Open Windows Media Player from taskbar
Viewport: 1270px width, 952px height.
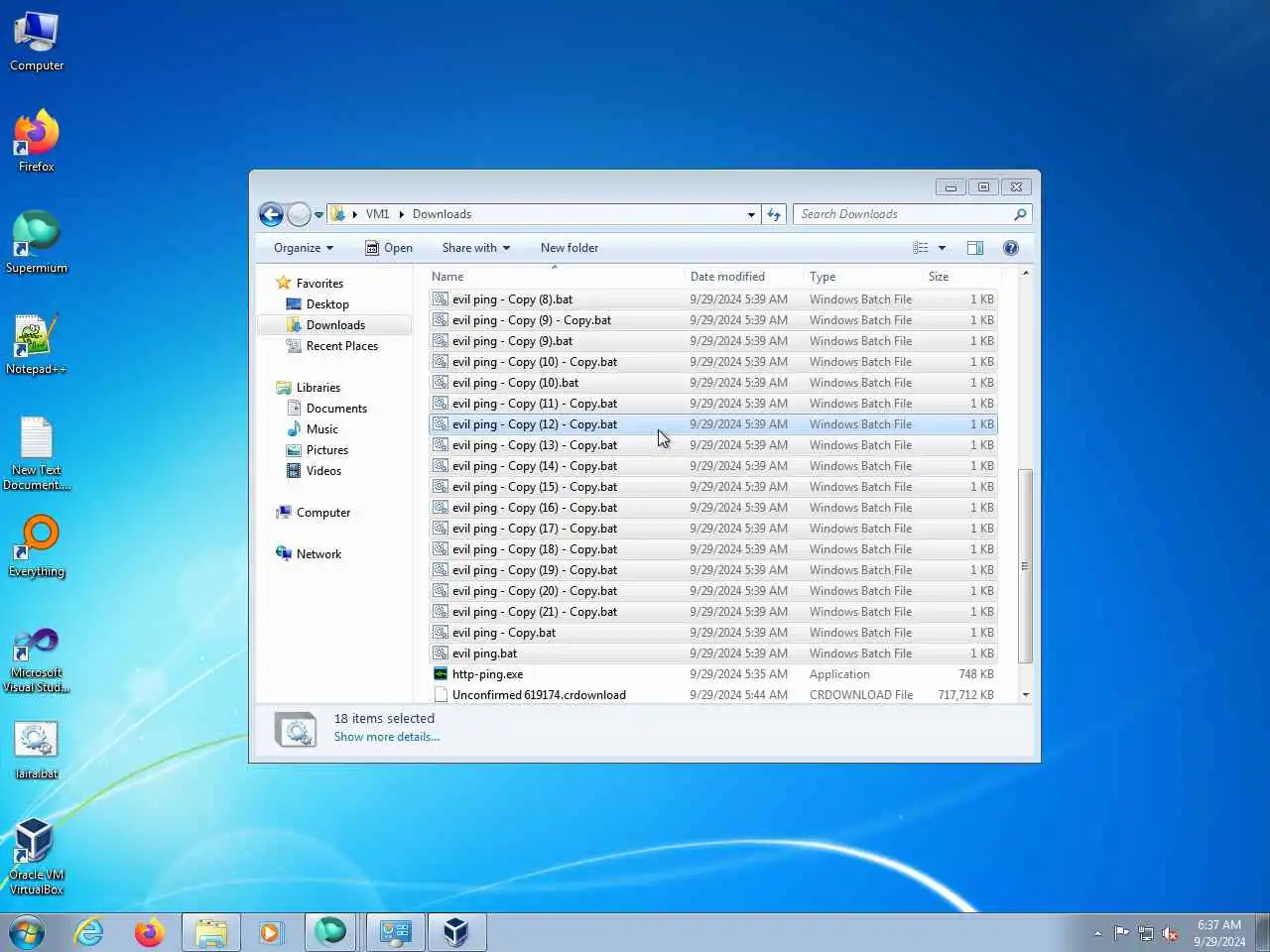coord(270,932)
